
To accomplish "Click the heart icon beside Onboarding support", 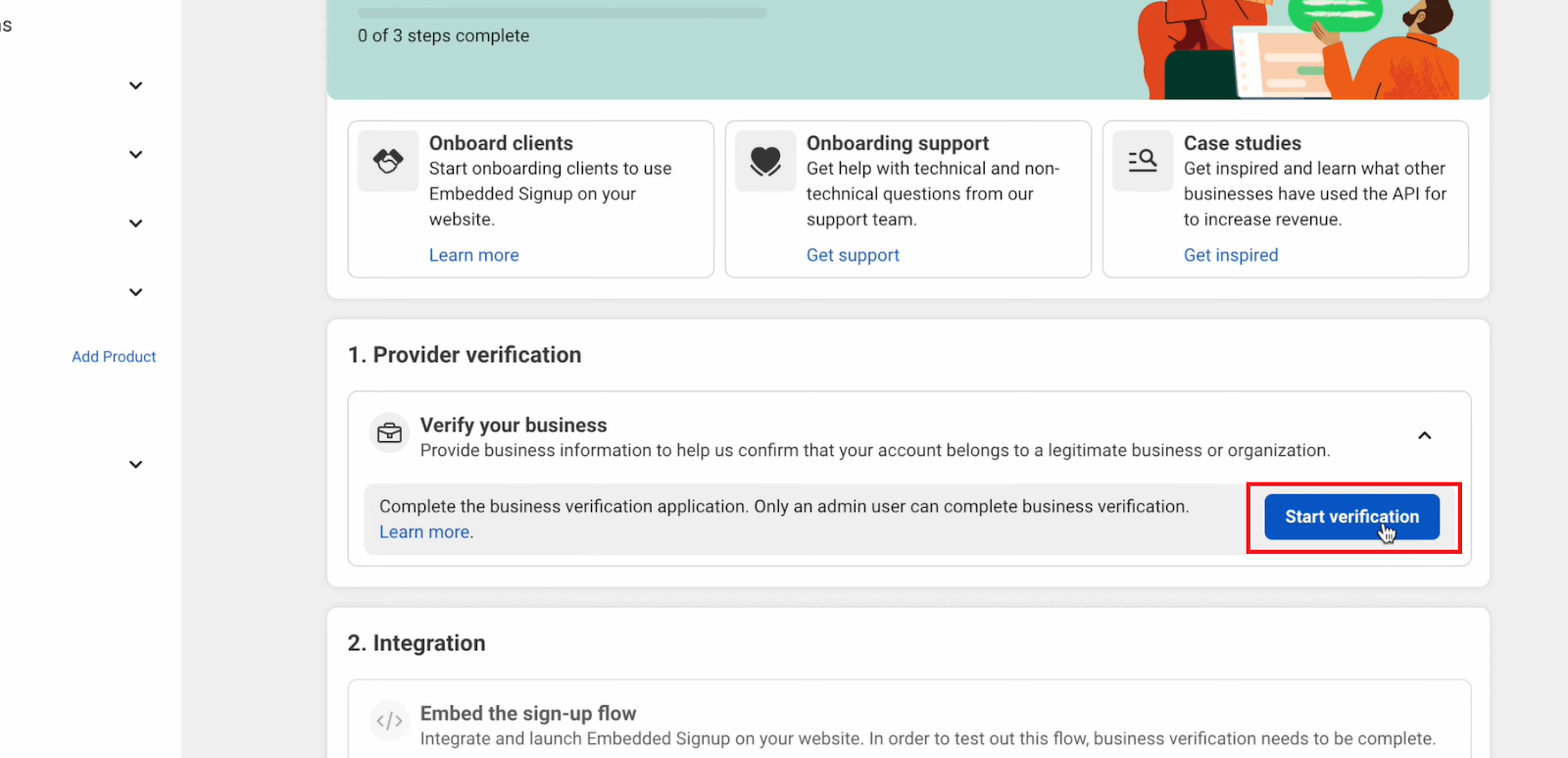I will tap(765, 161).
